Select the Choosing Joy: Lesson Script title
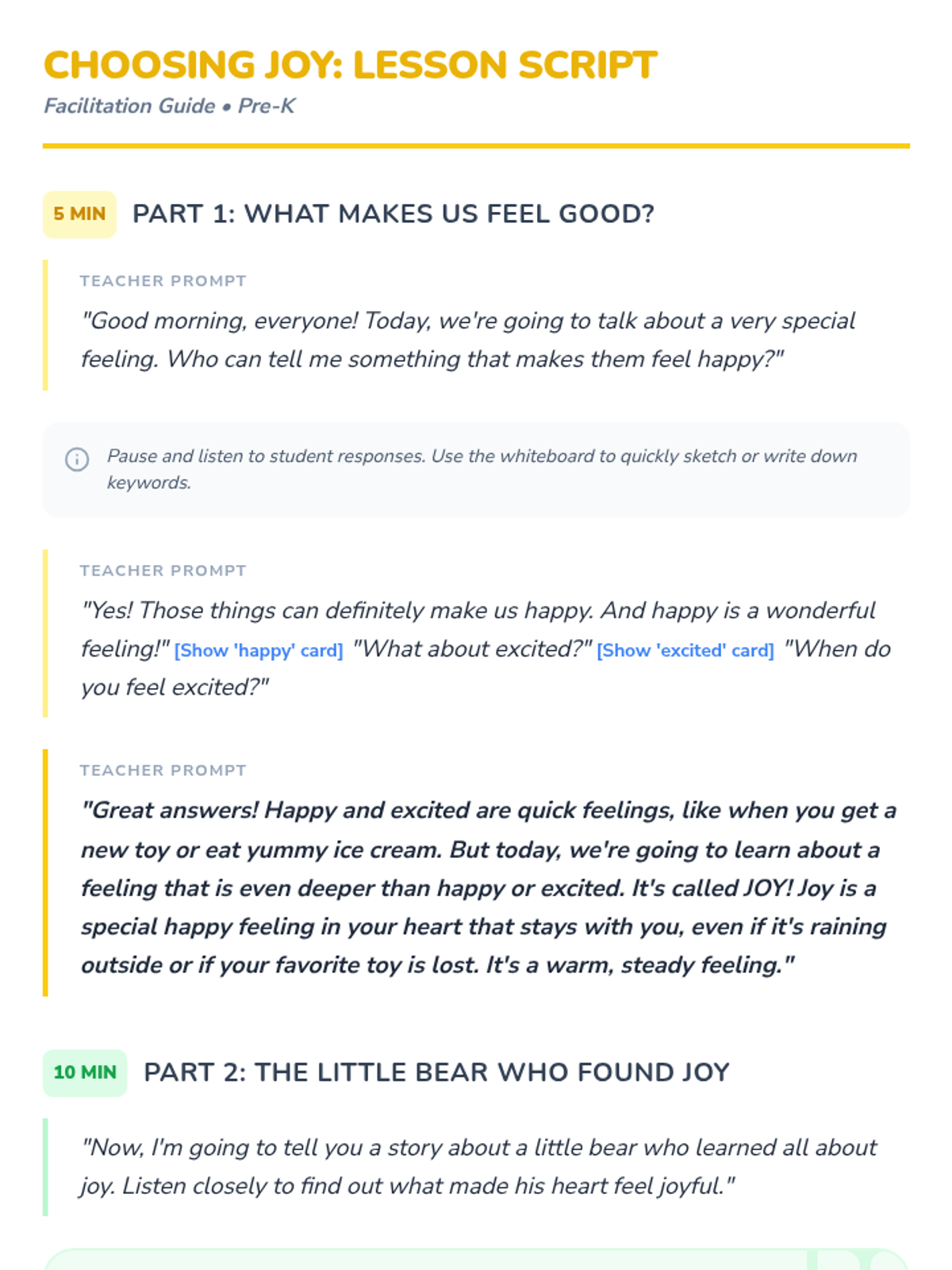 click(x=350, y=65)
